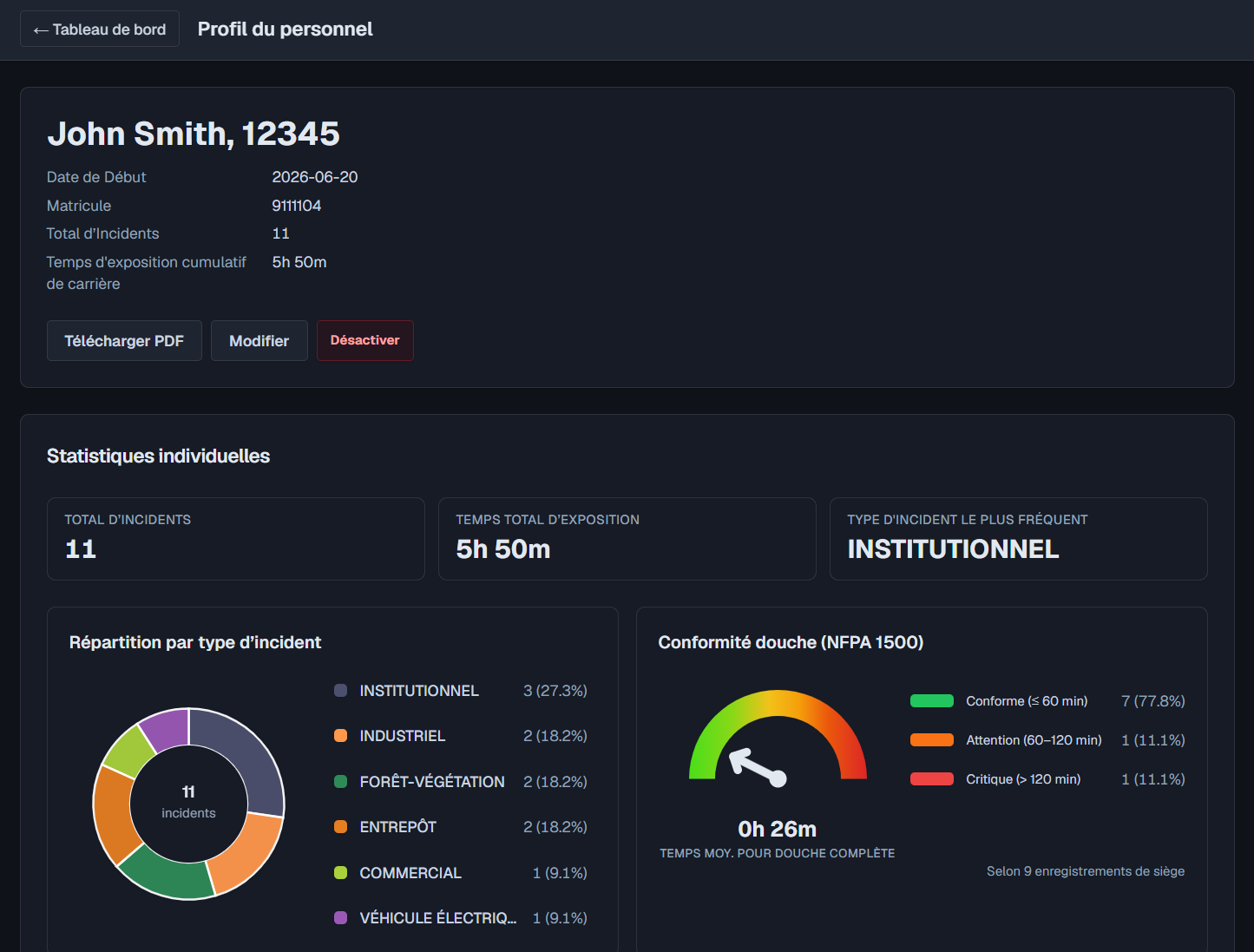The width and height of the screenshot is (1254, 952).
Task: Click the donut chart center showing 11 incidents
Action: [188, 803]
